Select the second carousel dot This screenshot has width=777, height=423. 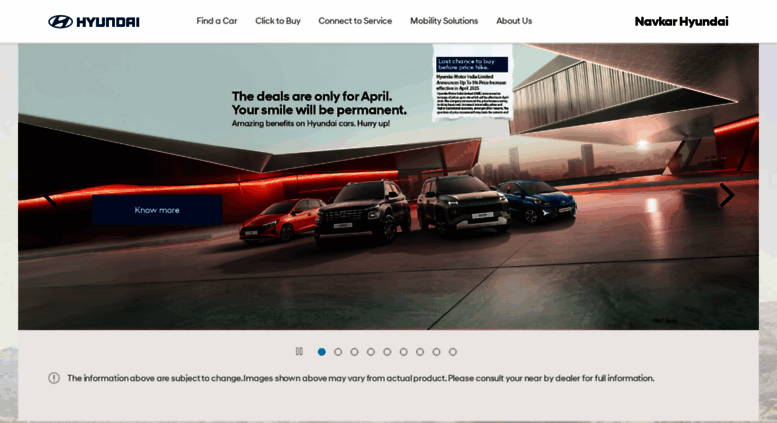338,352
